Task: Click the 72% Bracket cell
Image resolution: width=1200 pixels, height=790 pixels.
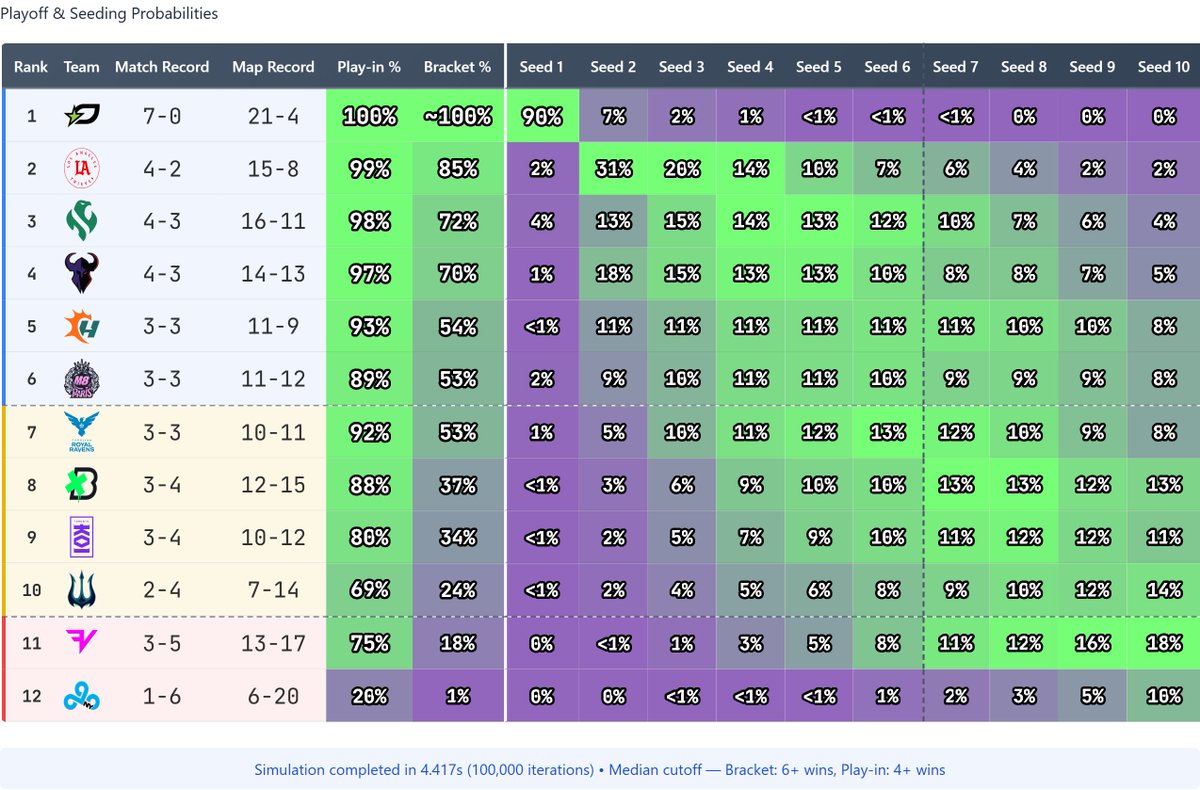Action: [x=457, y=220]
